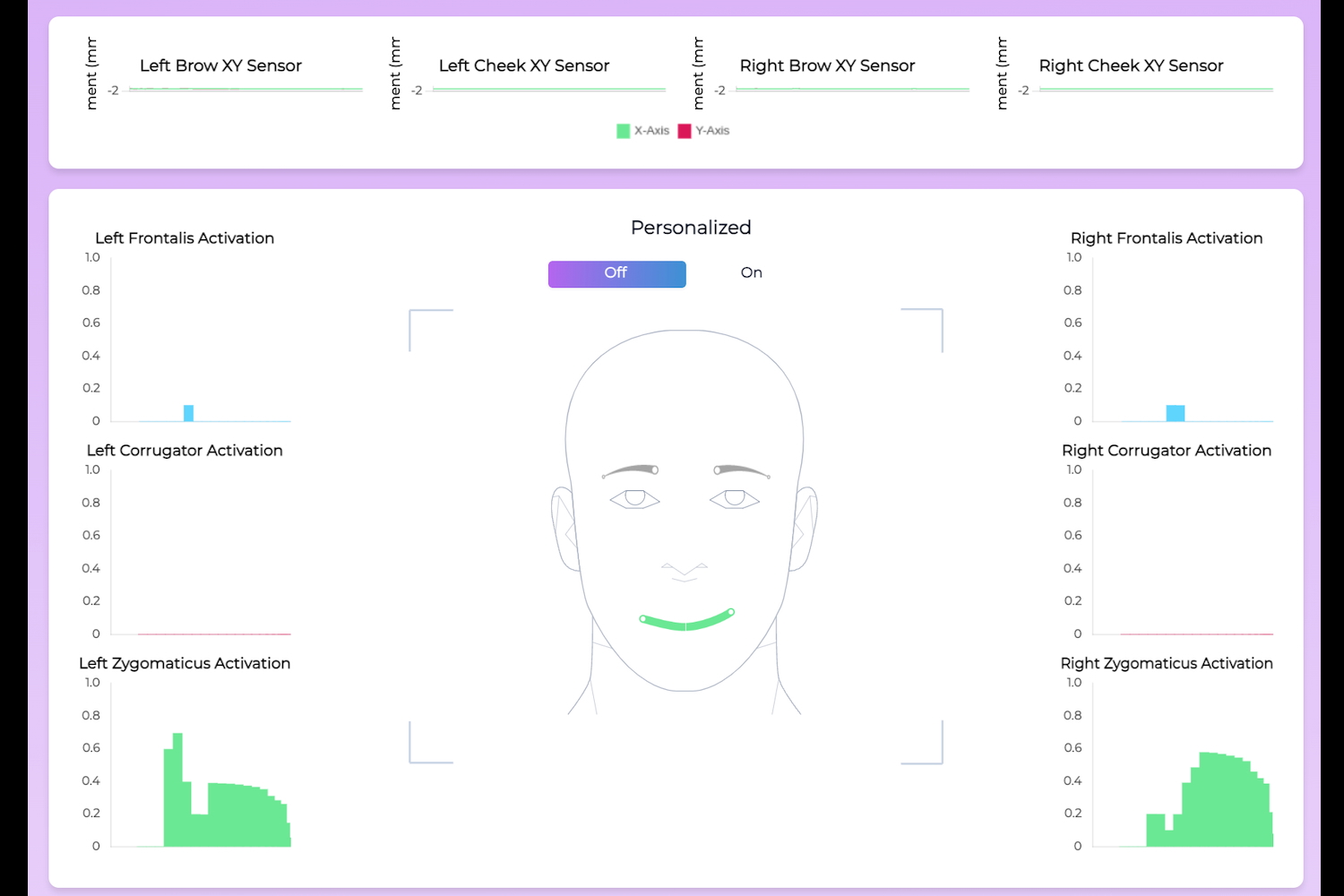Click the Left Brow XY Sensor title

tap(220, 65)
